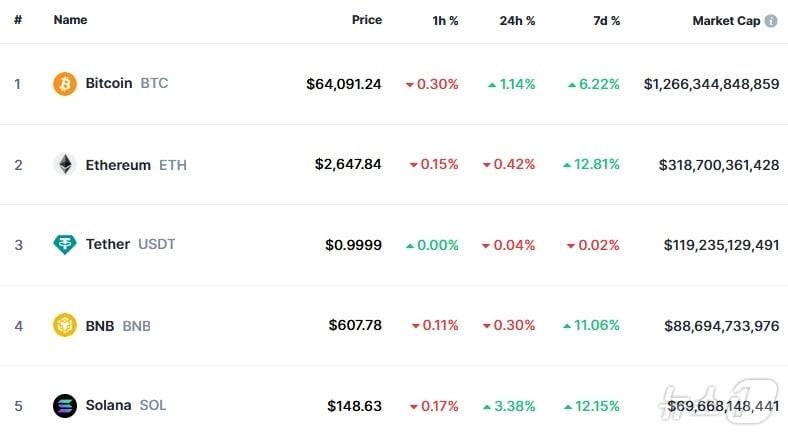Sort by the 24h % column header
This screenshot has width=788, height=436.
(x=517, y=21)
